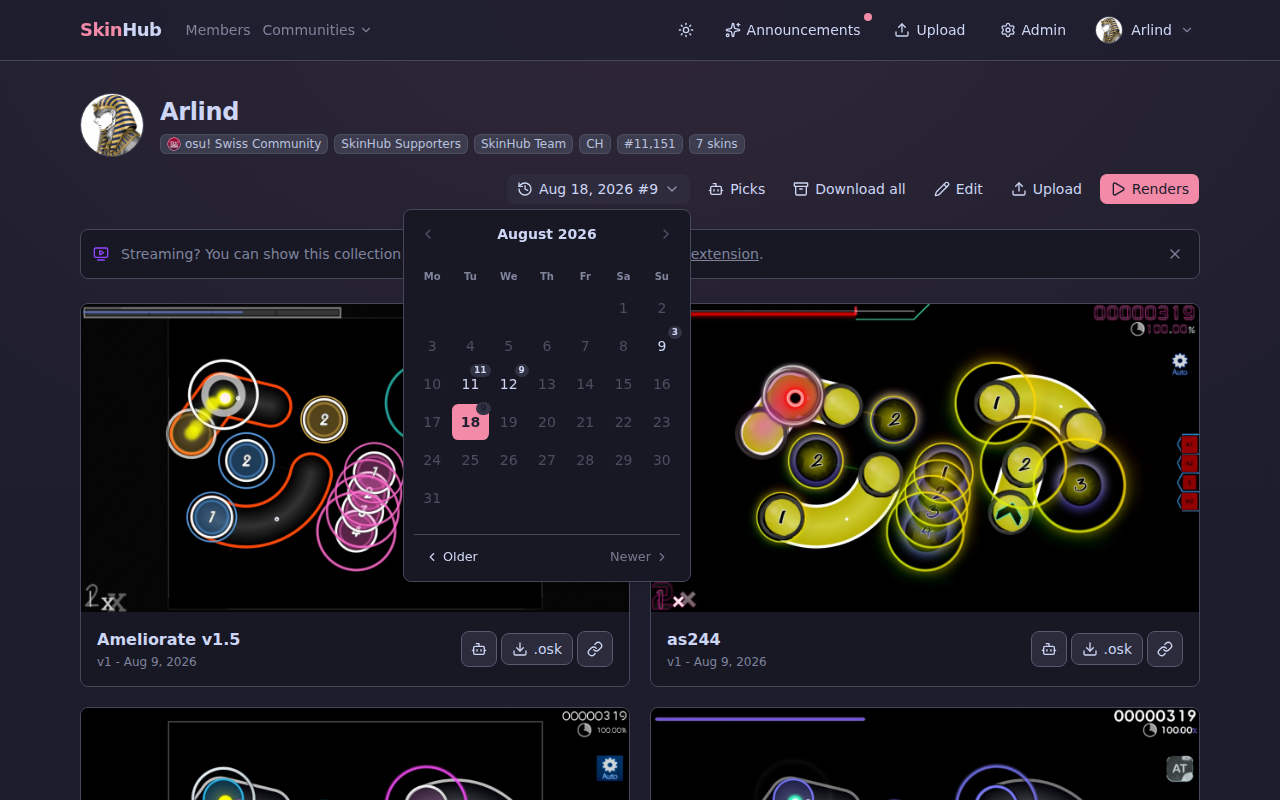Expand the Arlind user account menu
Screen dimensions: 1280x800
click(x=1145, y=30)
